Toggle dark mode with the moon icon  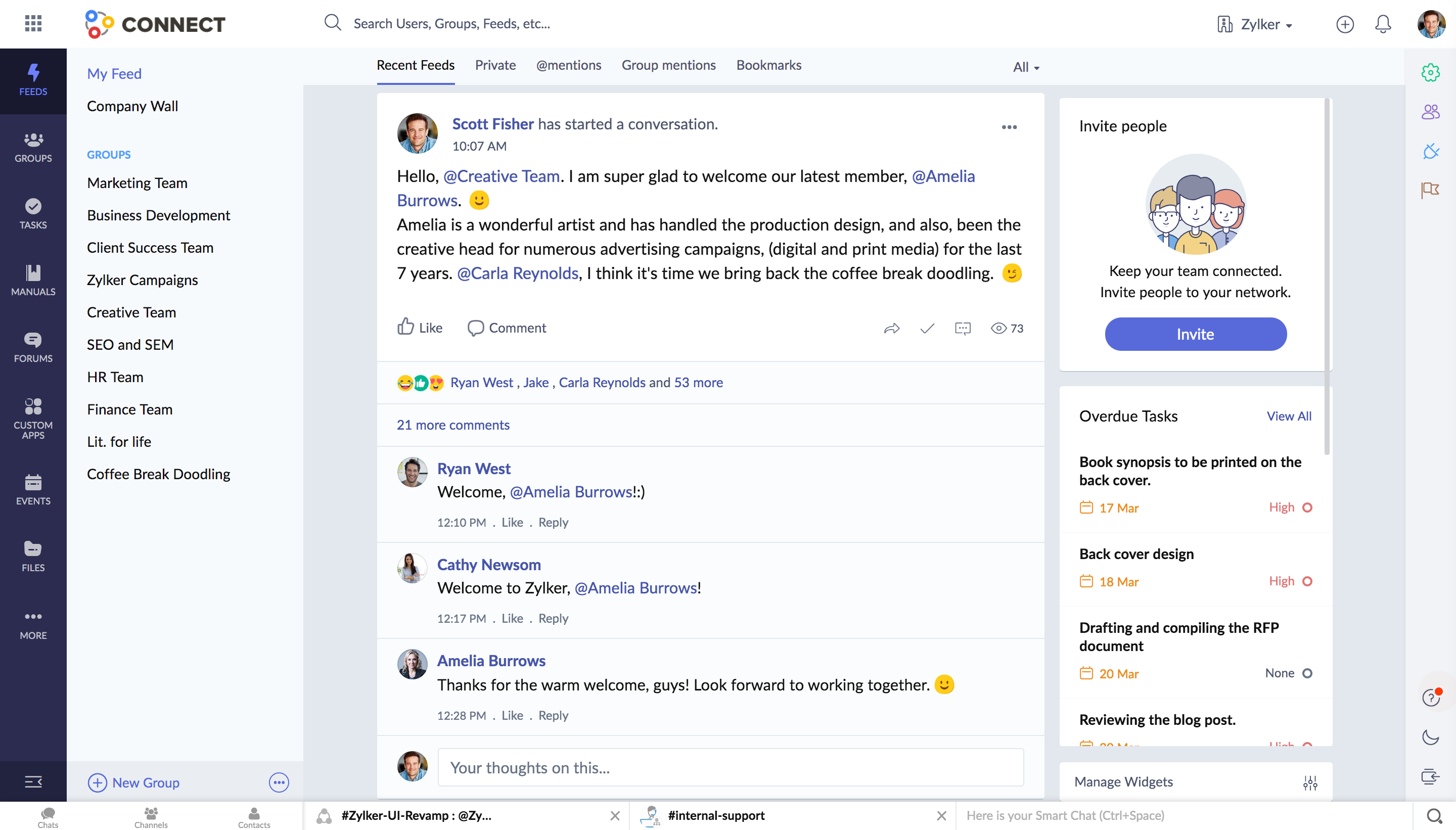[1431, 737]
